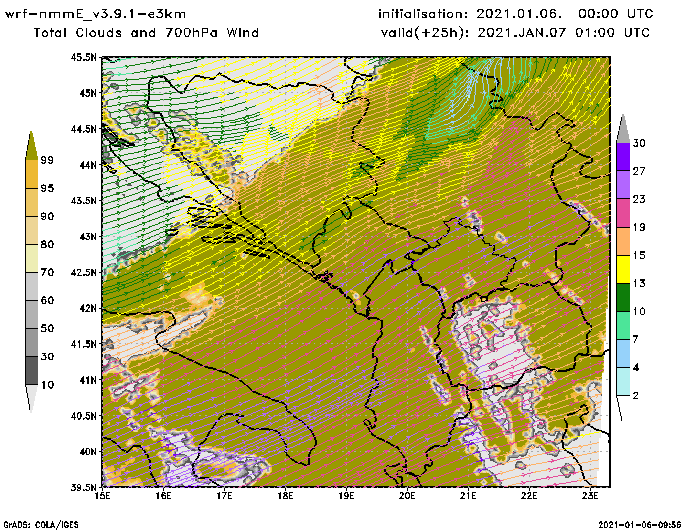Click the '18E' longitude label
Image resolution: width=700 pixels, height=530 pixels.
click(x=285, y=496)
